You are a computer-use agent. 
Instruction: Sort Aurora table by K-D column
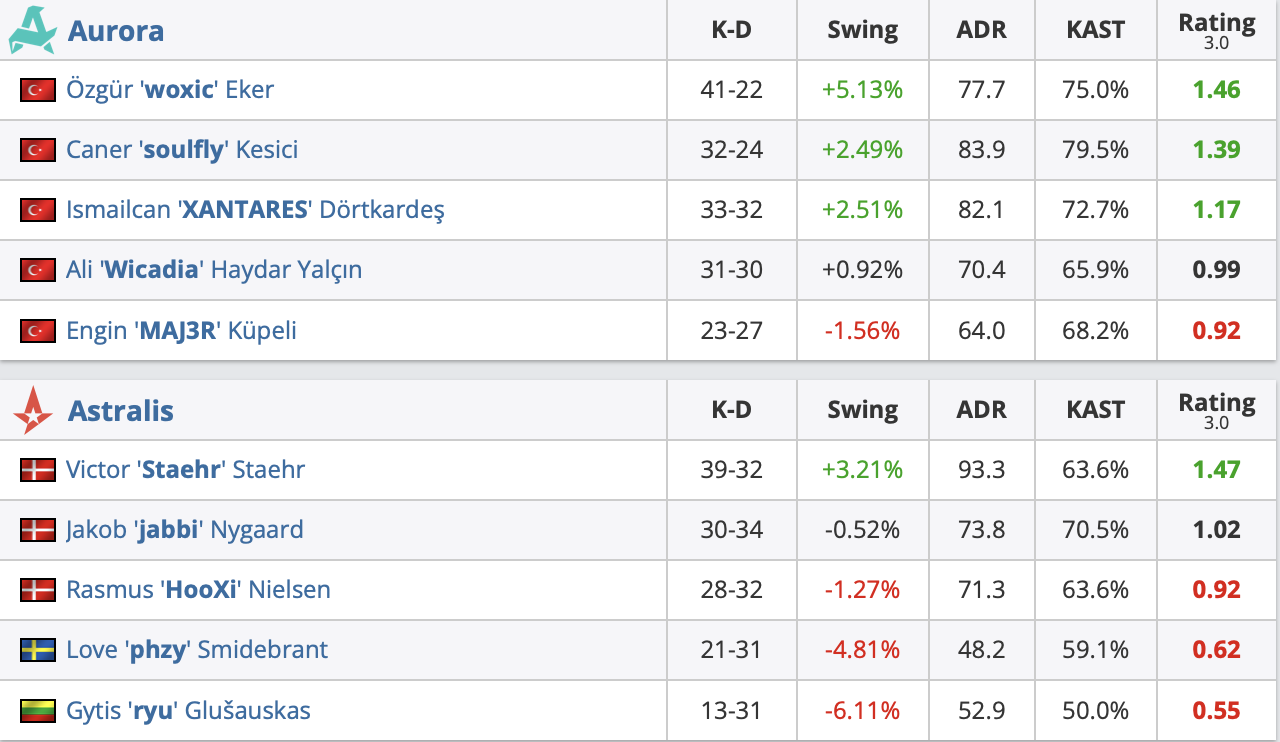click(x=731, y=30)
